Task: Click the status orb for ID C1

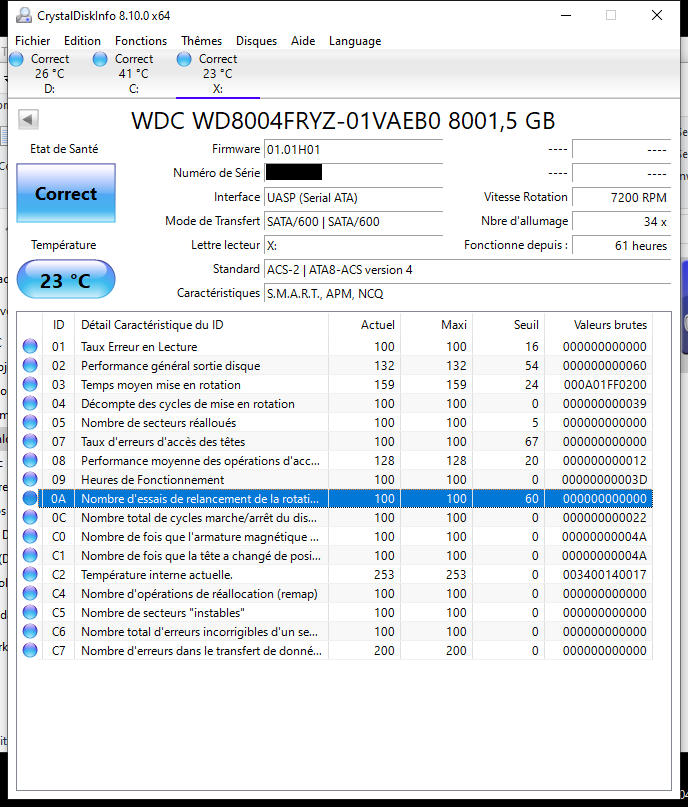Action: tap(30, 555)
